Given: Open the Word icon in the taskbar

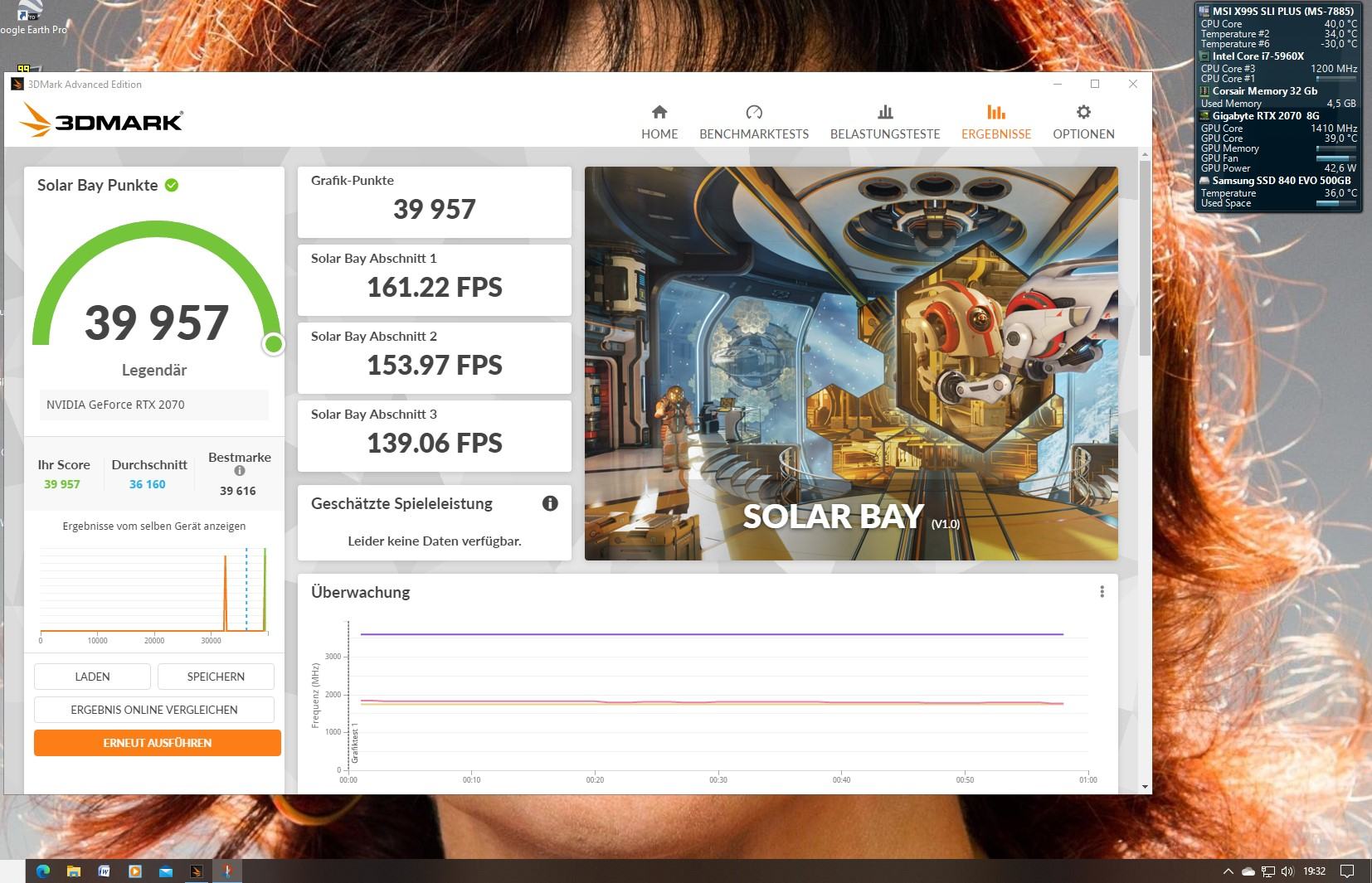Looking at the screenshot, I should 105,871.
